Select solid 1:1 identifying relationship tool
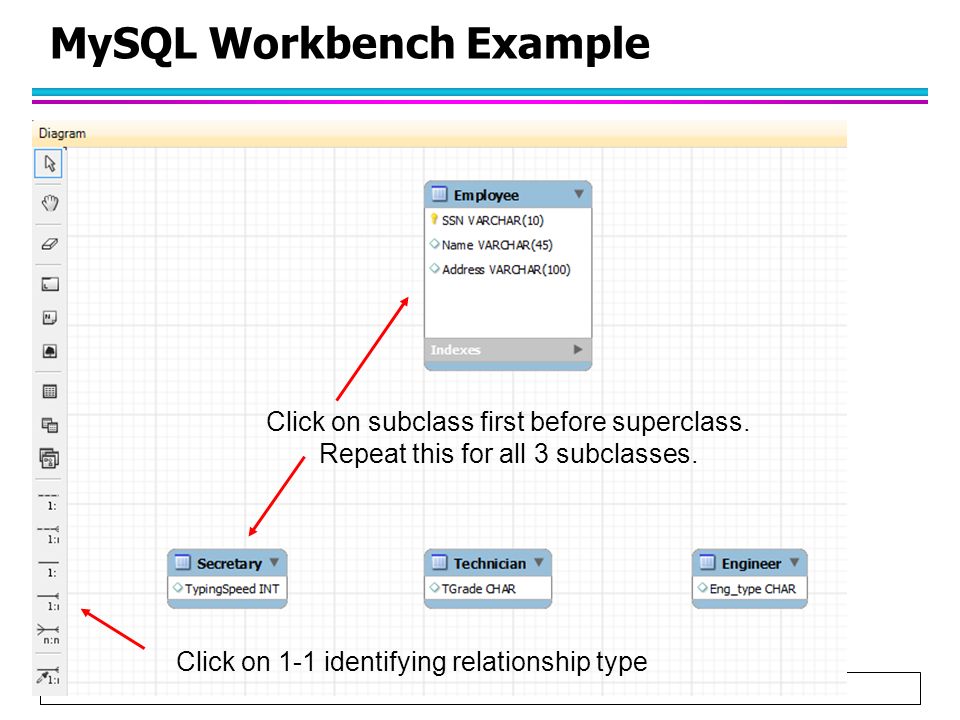Image resolution: width=960 pixels, height=720 pixels. point(50,568)
